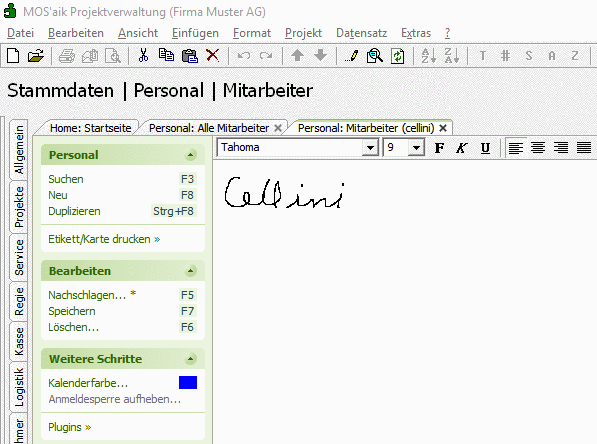Switch to the Personal: Alle Mitarbeiter tab
The width and height of the screenshot is (597, 444).
(x=209, y=128)
